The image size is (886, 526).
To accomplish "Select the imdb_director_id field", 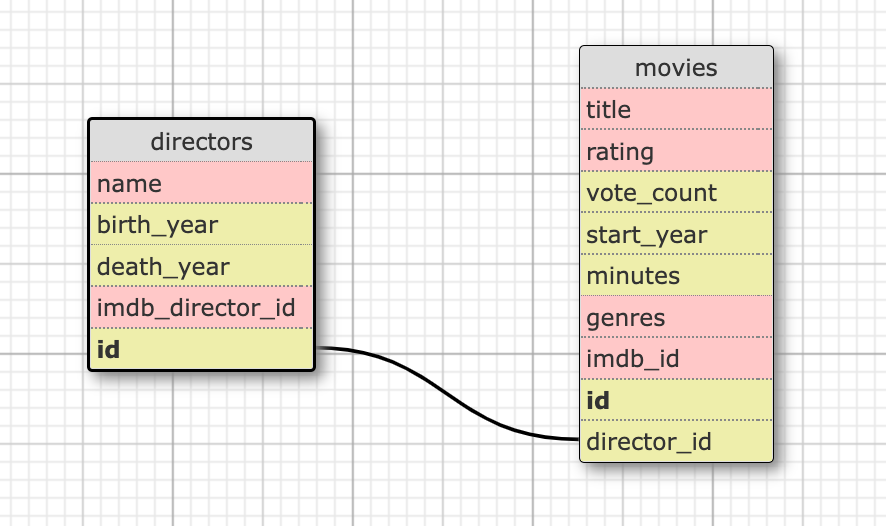I will (x=201, y=308).
